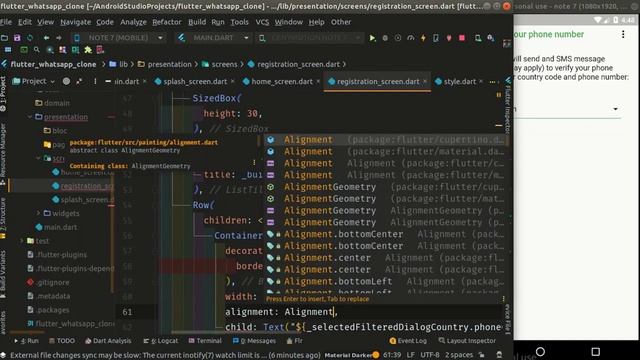Click the screens breadcrumb item
The width and height of the screenshot is (640, 360).
(x=220, y=64)
